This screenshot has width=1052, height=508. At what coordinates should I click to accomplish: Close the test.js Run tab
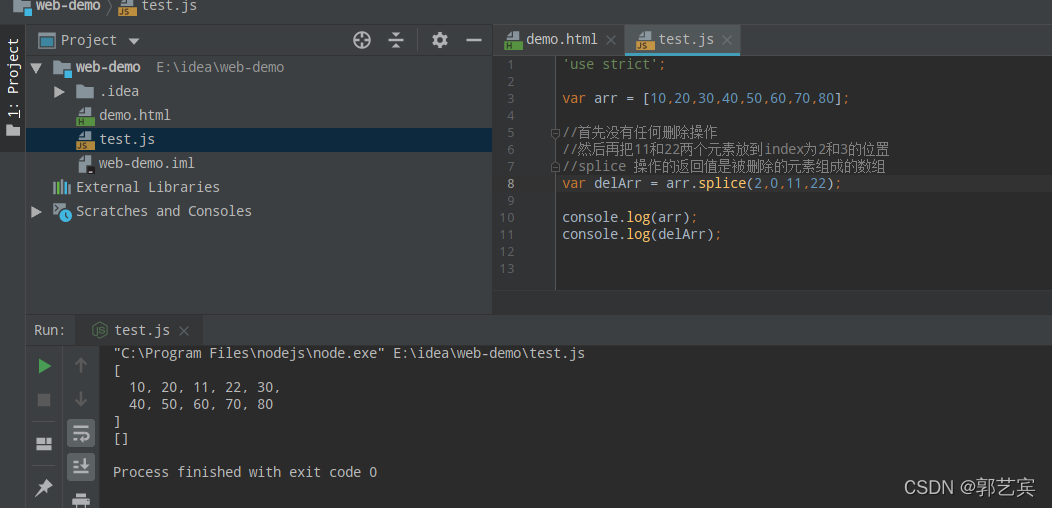pyautogui.click(x=184, y=331)
